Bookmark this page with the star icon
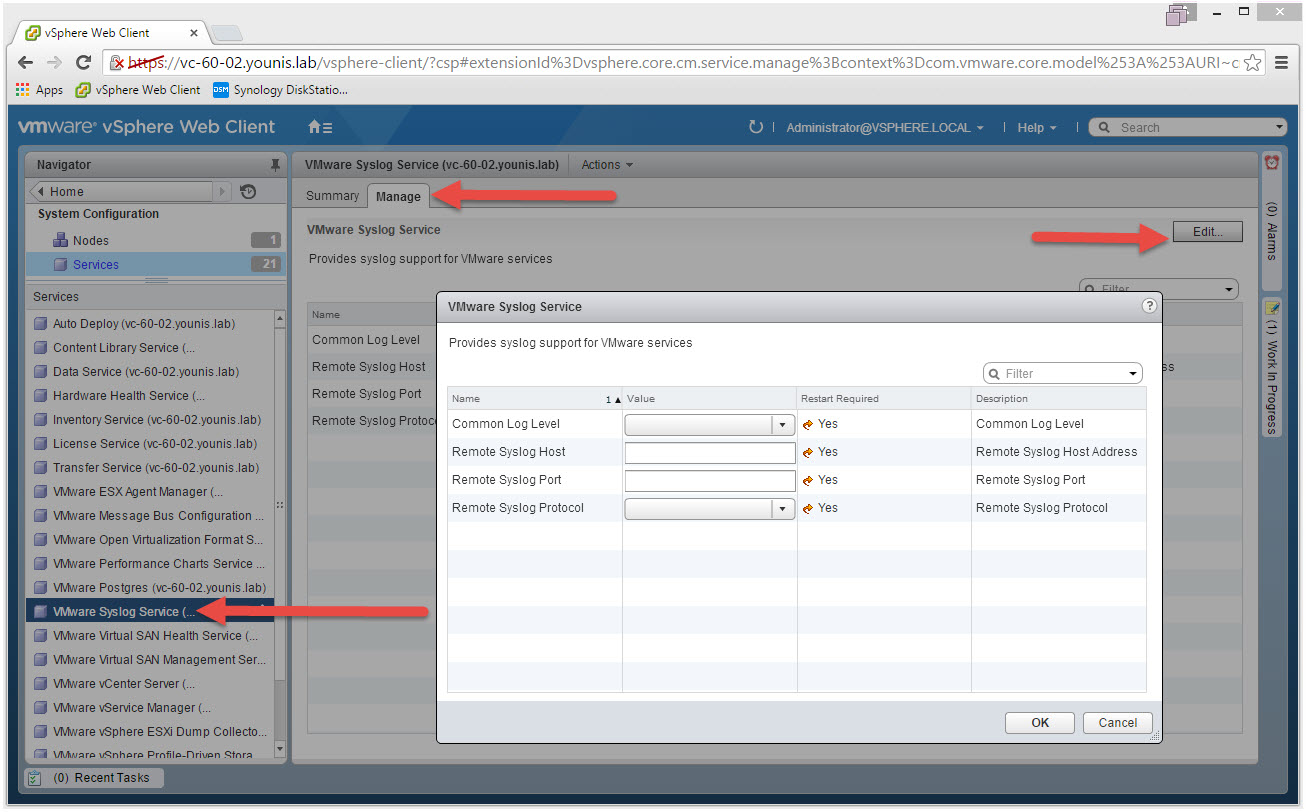Screen dimensions: 1306x812 tap(1253, 62)
